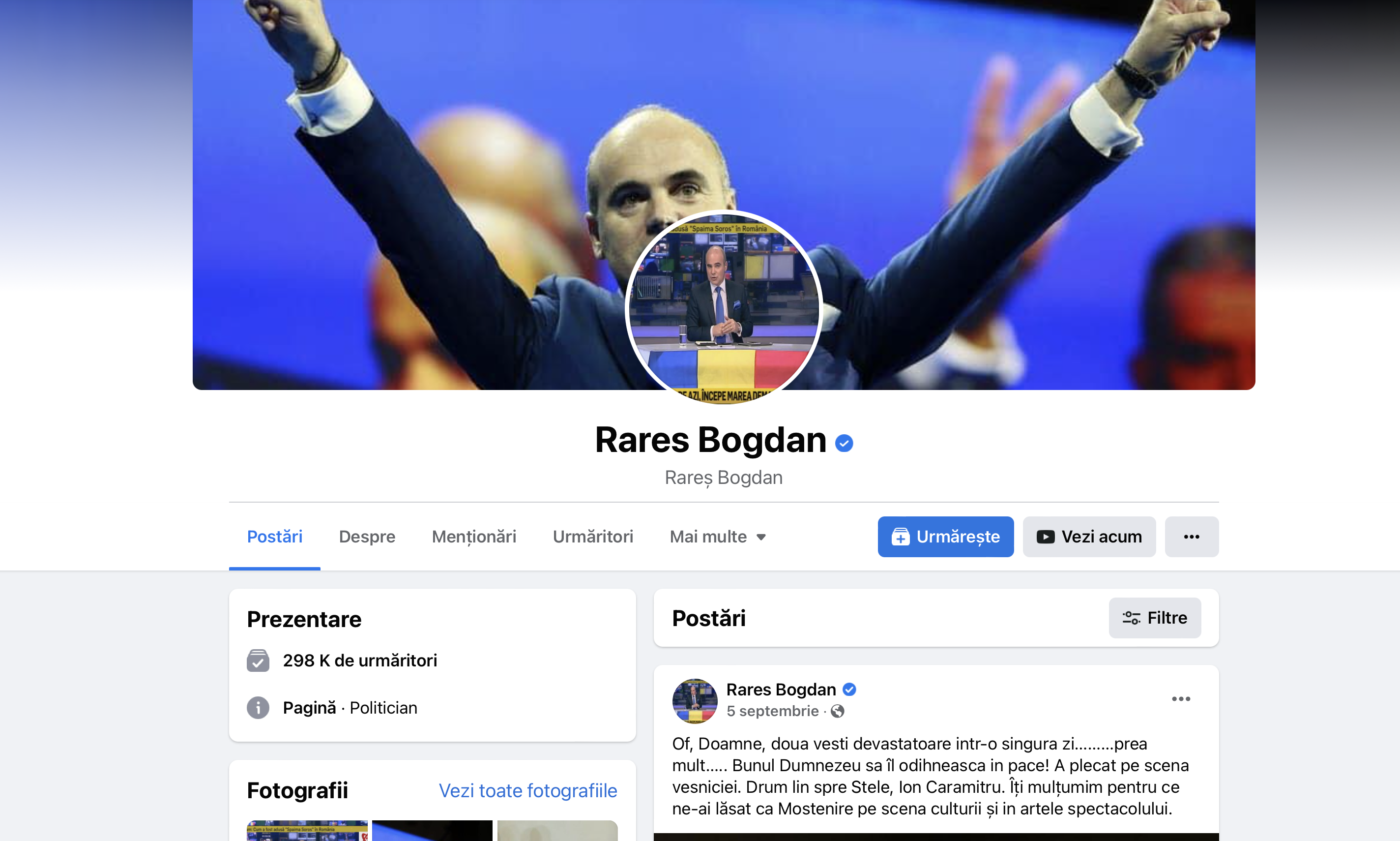The image size is (1400, 841).
Task: Open the Filtre options for posts
Action: pyautogui.click(x=1155, y=618)
